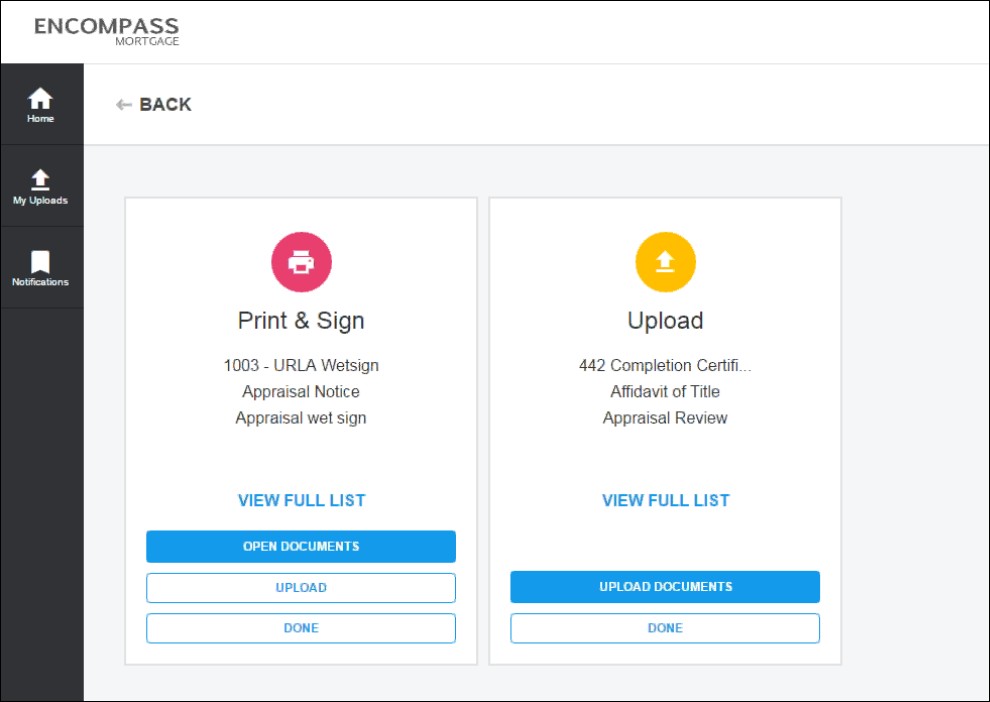Click the UPLOAD DOCUMENTS button

(665, 587)
